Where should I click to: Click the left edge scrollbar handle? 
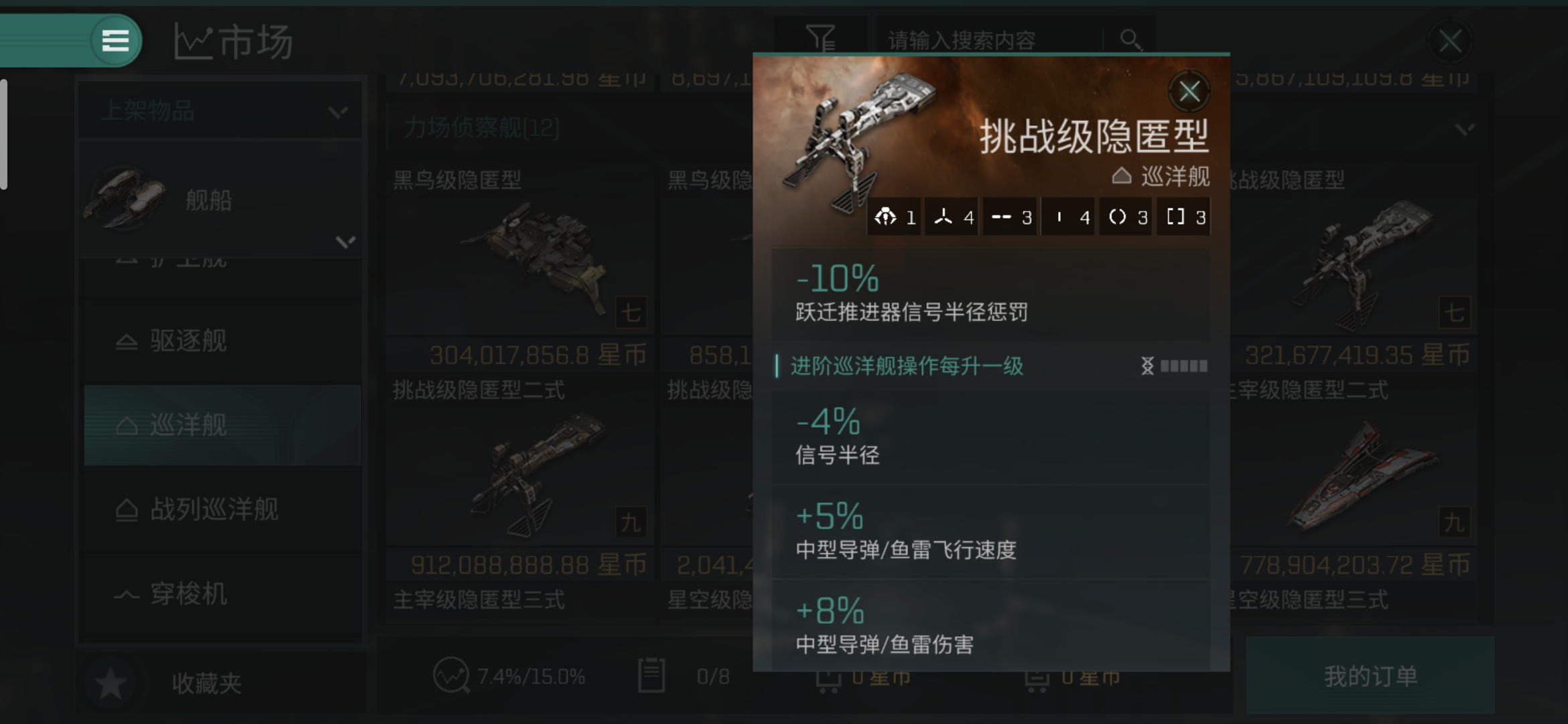tap(3, 134)
